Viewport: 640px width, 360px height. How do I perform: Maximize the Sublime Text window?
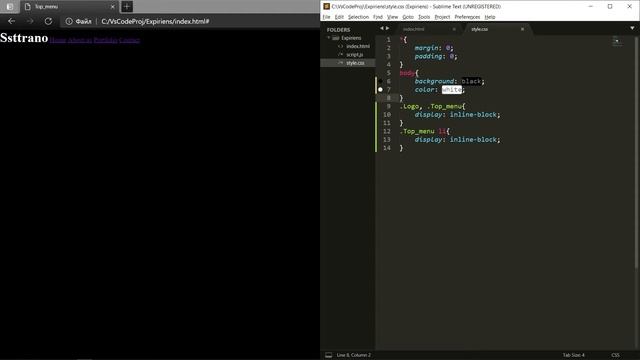click(610, 6)
